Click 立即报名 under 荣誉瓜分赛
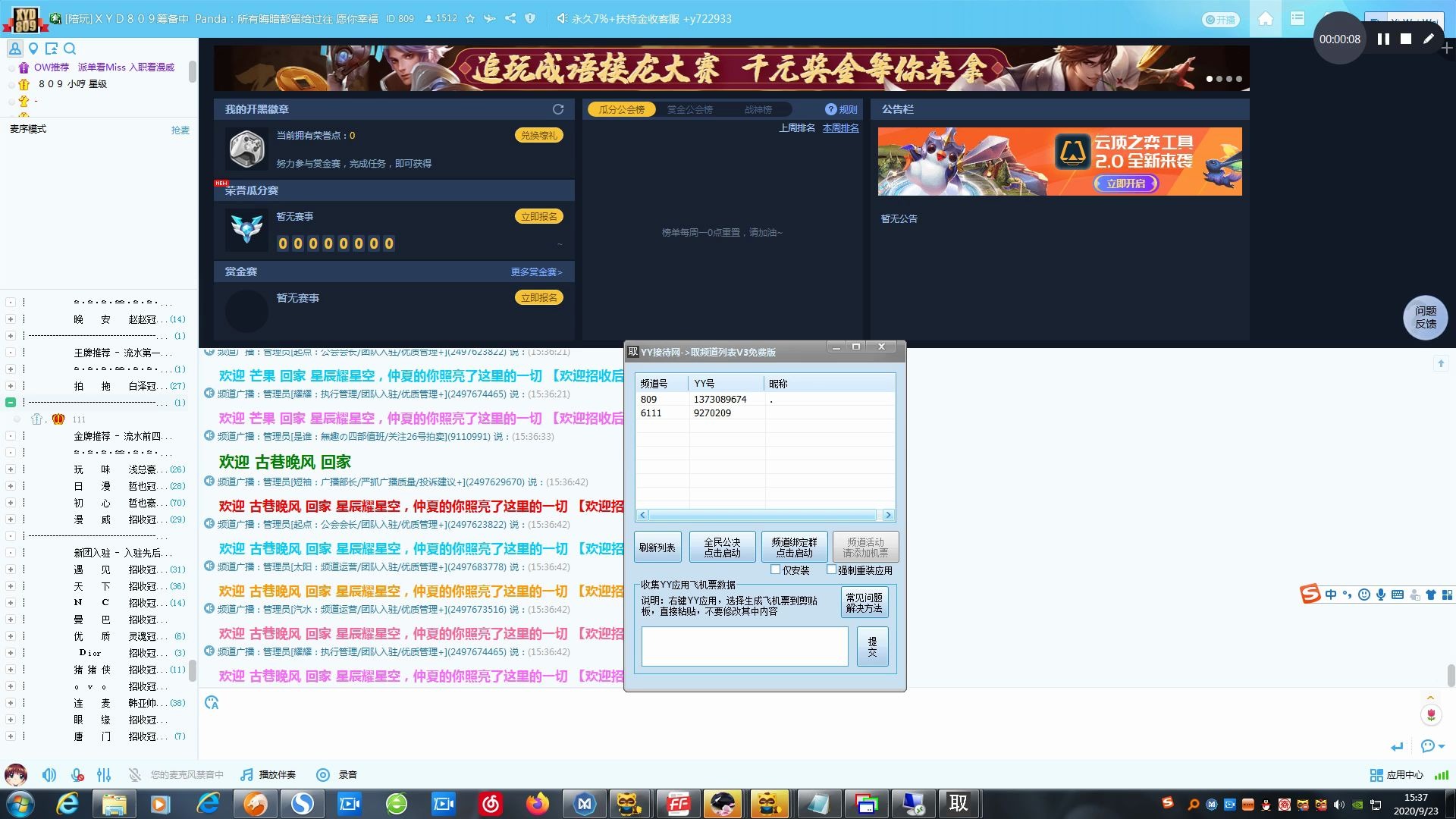The height and width of the screenshot is (819, 1456). (538, 216)
